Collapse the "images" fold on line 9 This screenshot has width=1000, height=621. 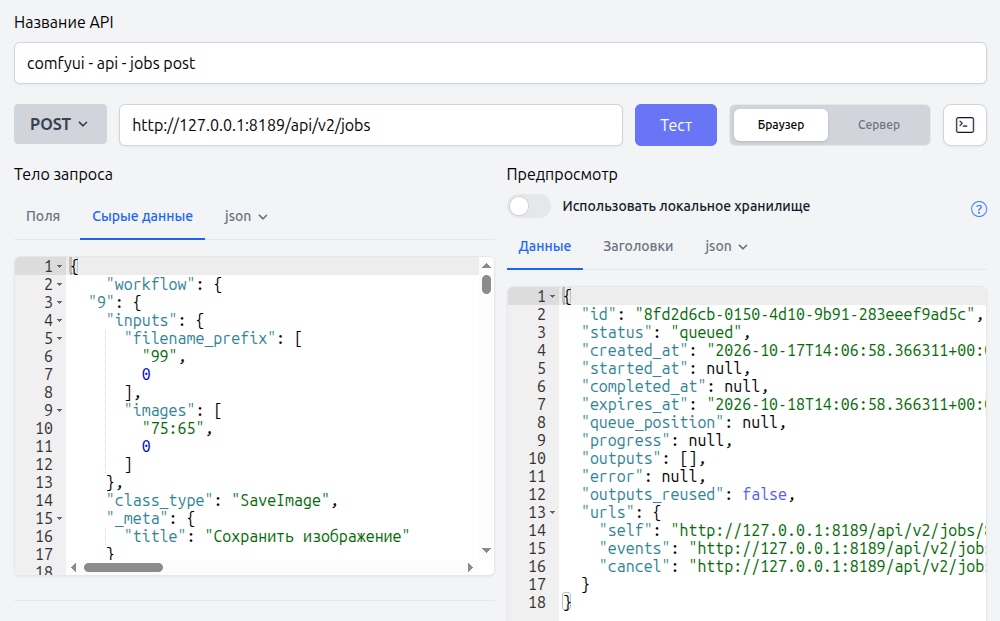(60, 411)
